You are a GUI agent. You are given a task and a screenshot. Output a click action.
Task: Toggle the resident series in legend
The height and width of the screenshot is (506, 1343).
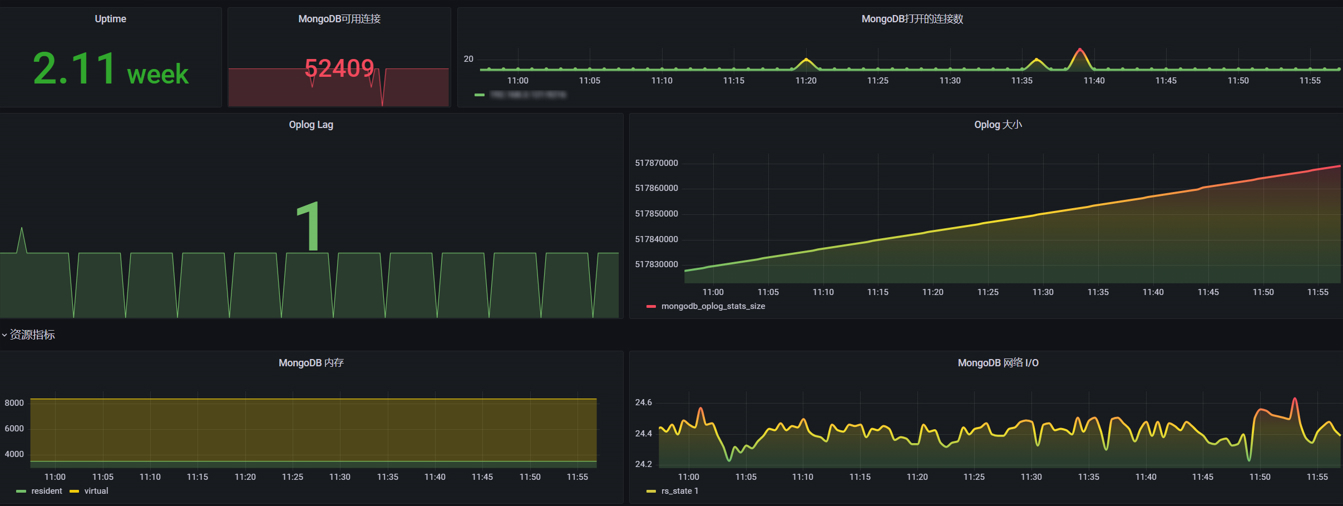[46, 491]
